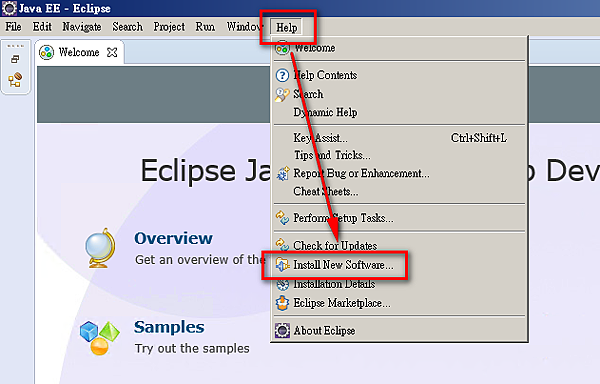This screenshot has width=600, height=384.
Task: Choose Welcome in Help menu
Action: [x=400, y=48]
